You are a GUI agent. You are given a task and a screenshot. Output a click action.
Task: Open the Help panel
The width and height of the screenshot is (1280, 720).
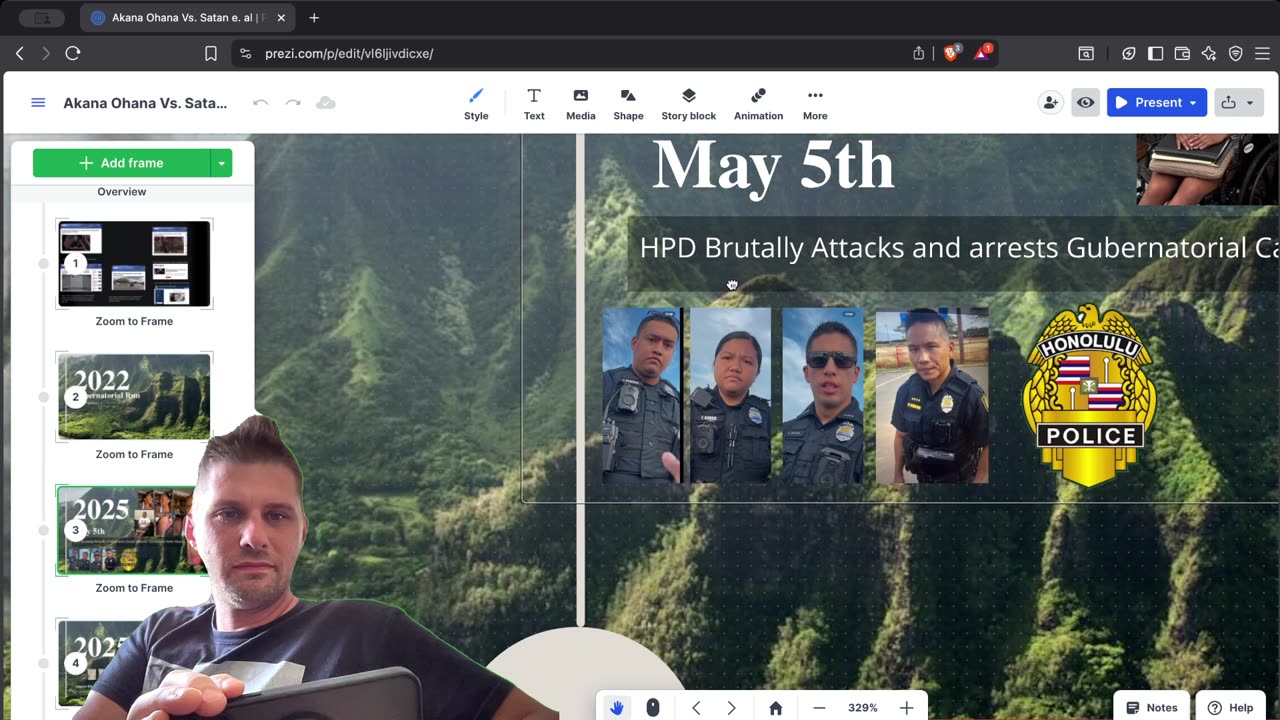1230,707
